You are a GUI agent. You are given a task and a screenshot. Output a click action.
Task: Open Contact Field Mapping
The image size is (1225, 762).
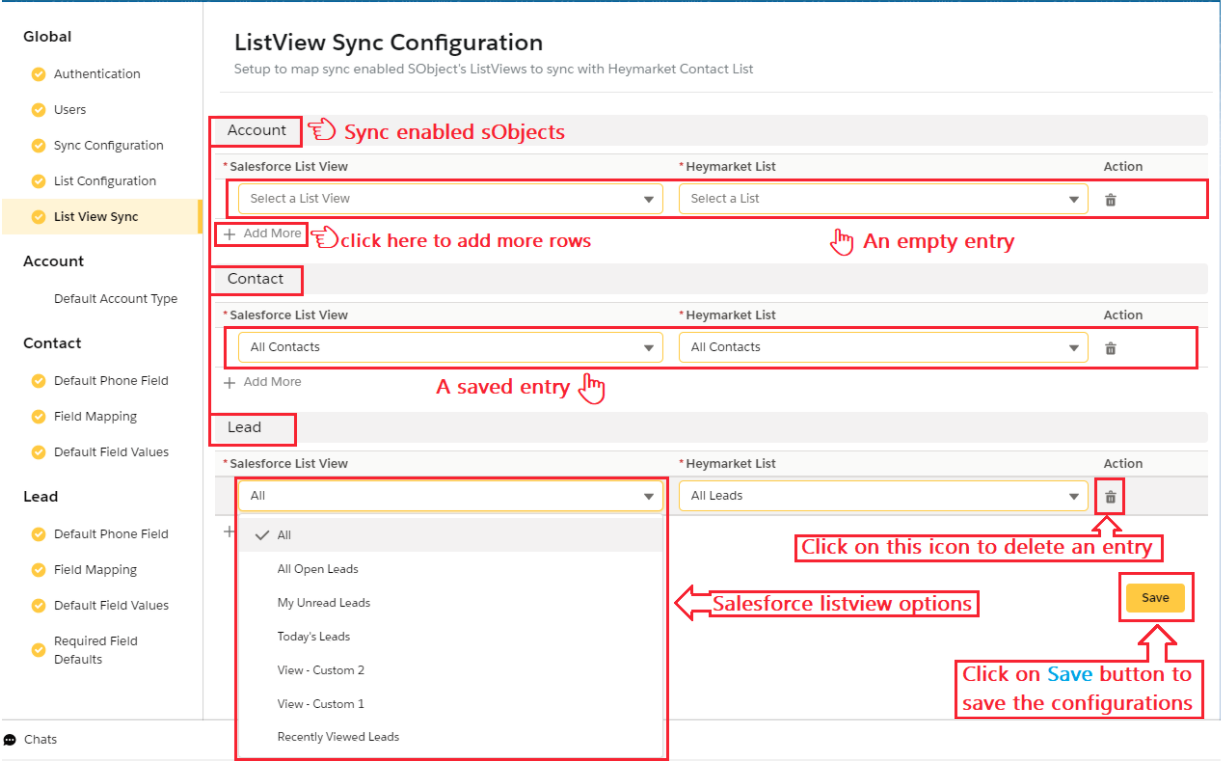coord(95,417)
